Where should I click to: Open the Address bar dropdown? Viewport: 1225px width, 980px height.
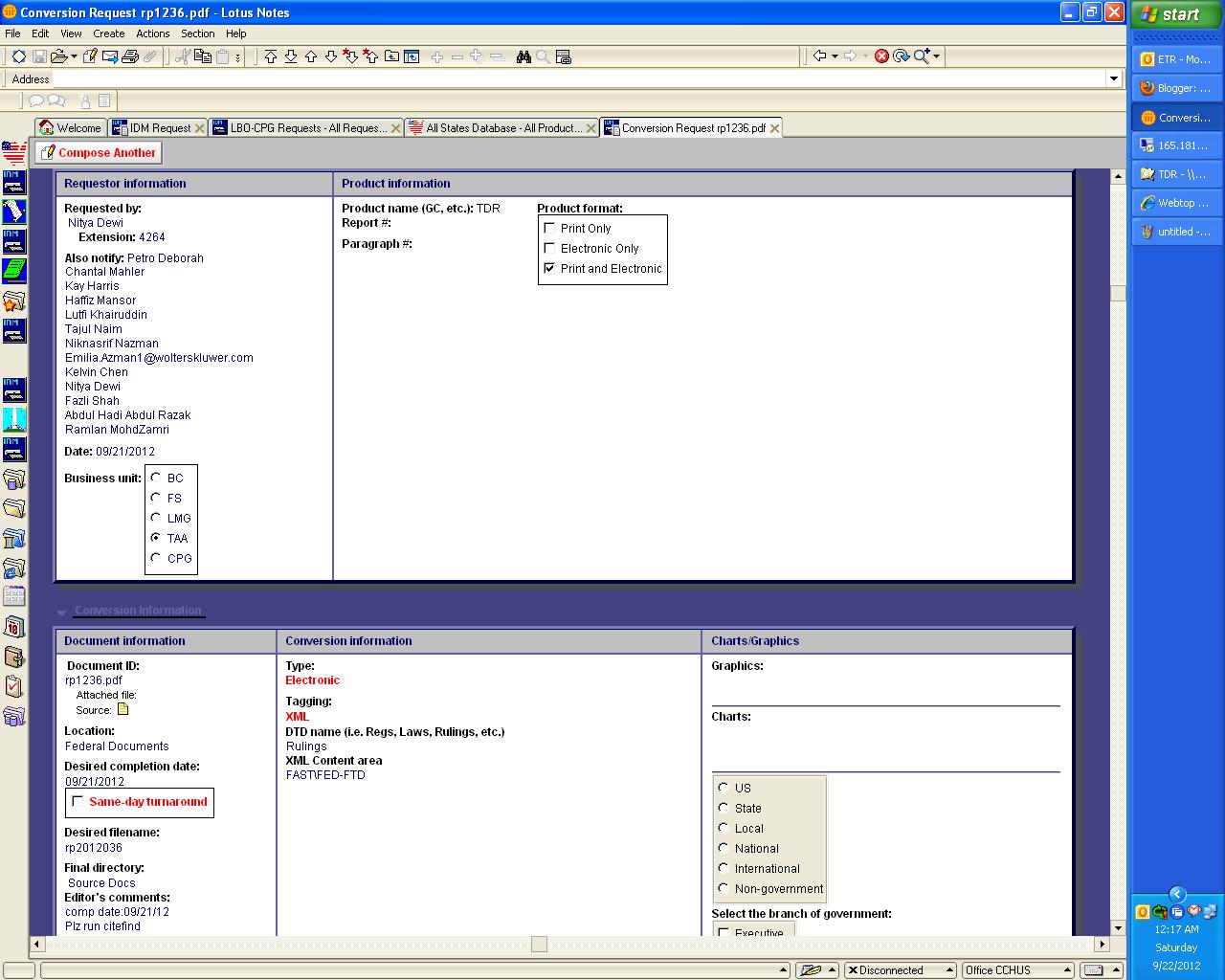click(x=1115, y=78)
